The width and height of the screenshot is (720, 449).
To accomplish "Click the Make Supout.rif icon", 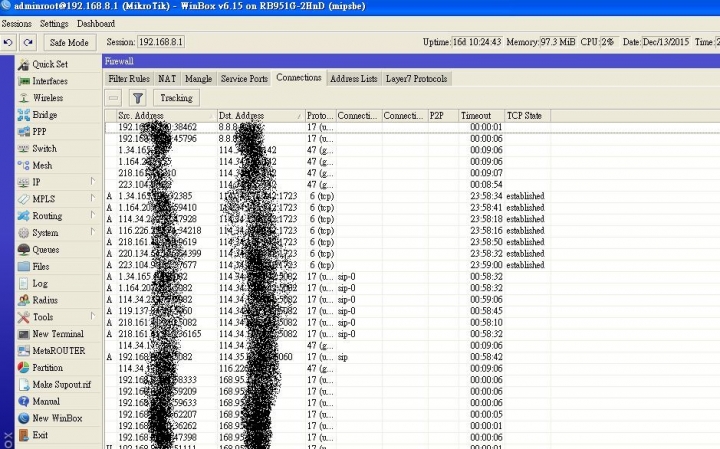I will [x=23, y=384].
